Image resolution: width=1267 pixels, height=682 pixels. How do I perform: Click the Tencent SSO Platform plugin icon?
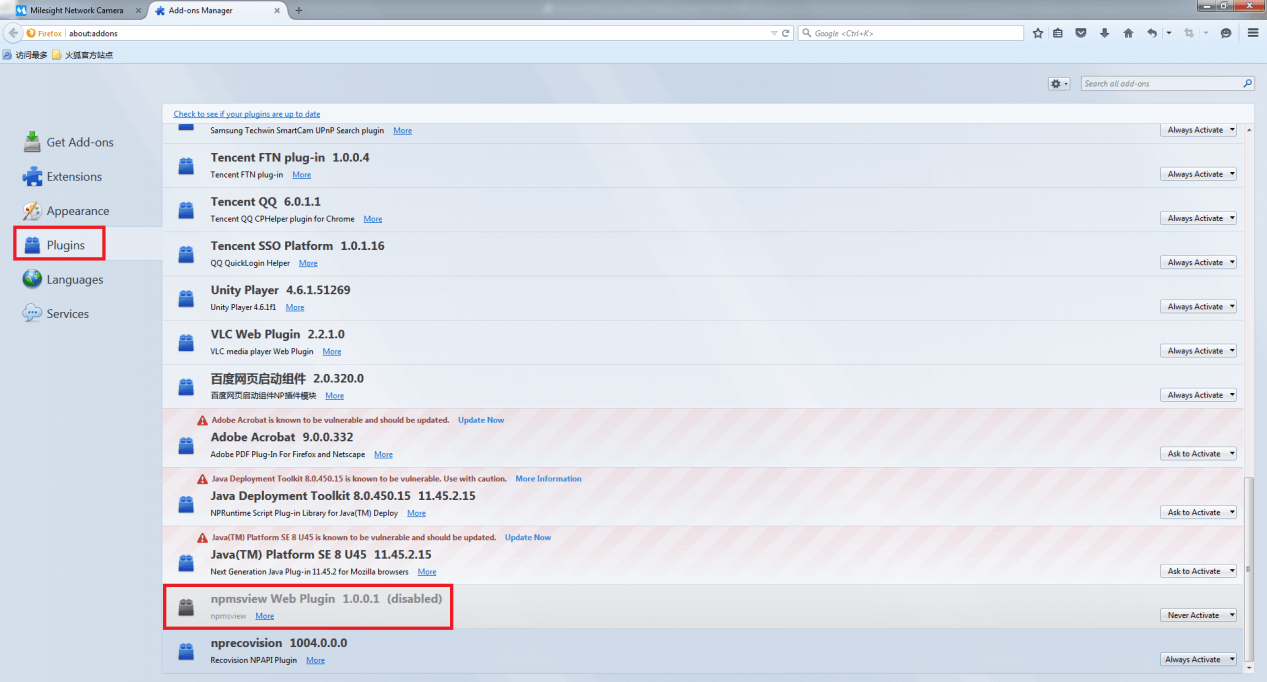click(x=186, y=254)
